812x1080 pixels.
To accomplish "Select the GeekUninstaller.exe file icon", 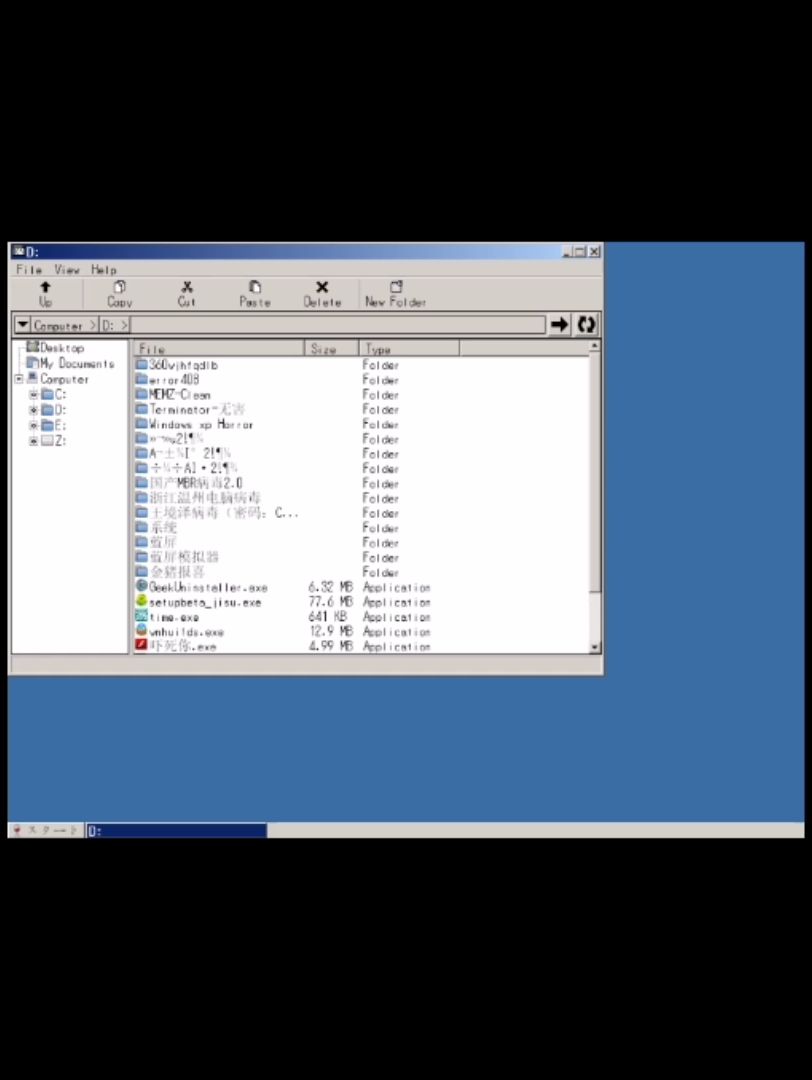I will pos(141,586).
